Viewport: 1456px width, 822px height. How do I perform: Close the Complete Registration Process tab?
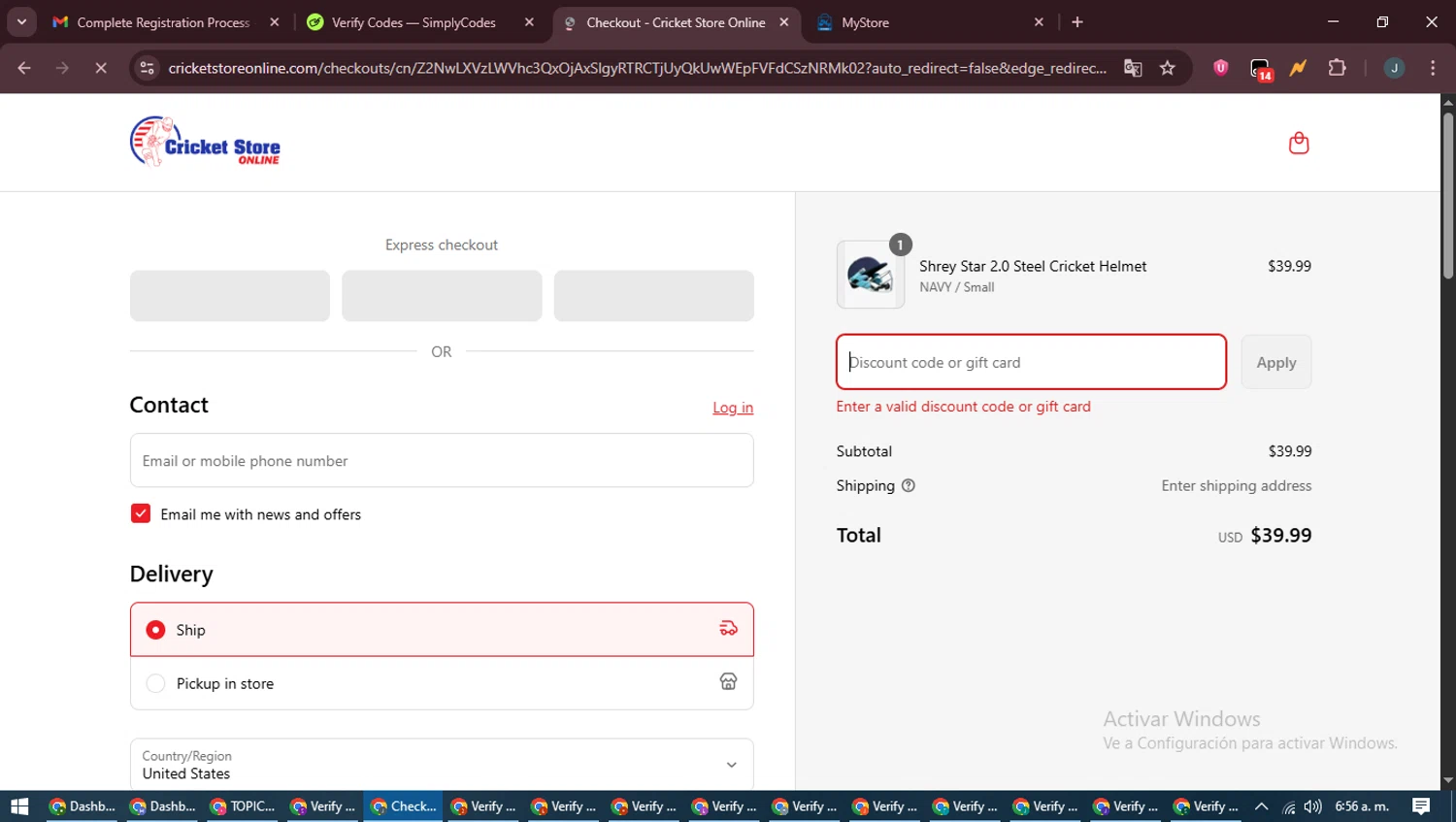275,22
